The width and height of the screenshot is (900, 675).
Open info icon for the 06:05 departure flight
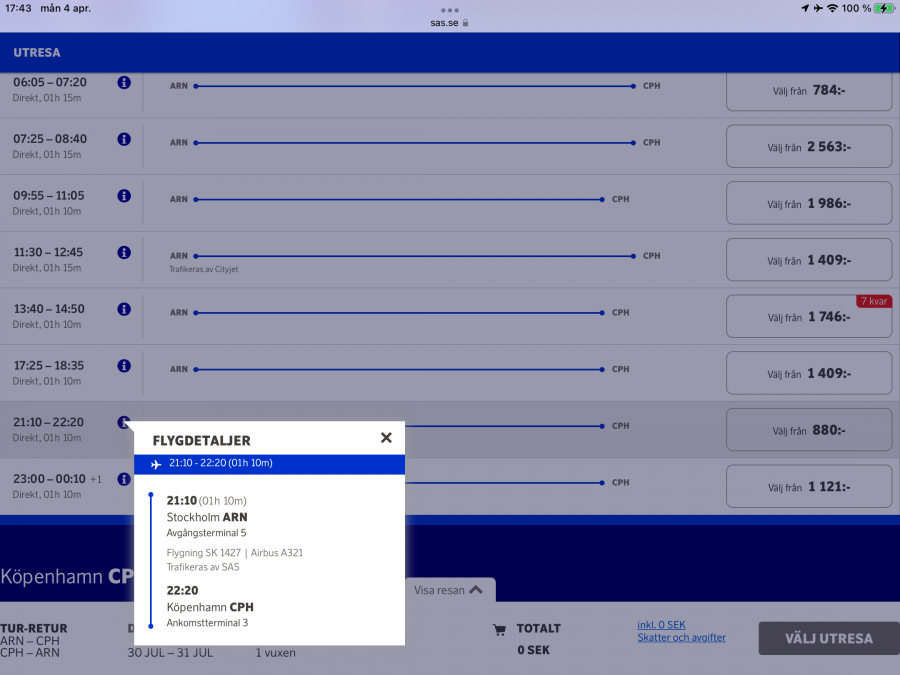click(x=124, y=83)
